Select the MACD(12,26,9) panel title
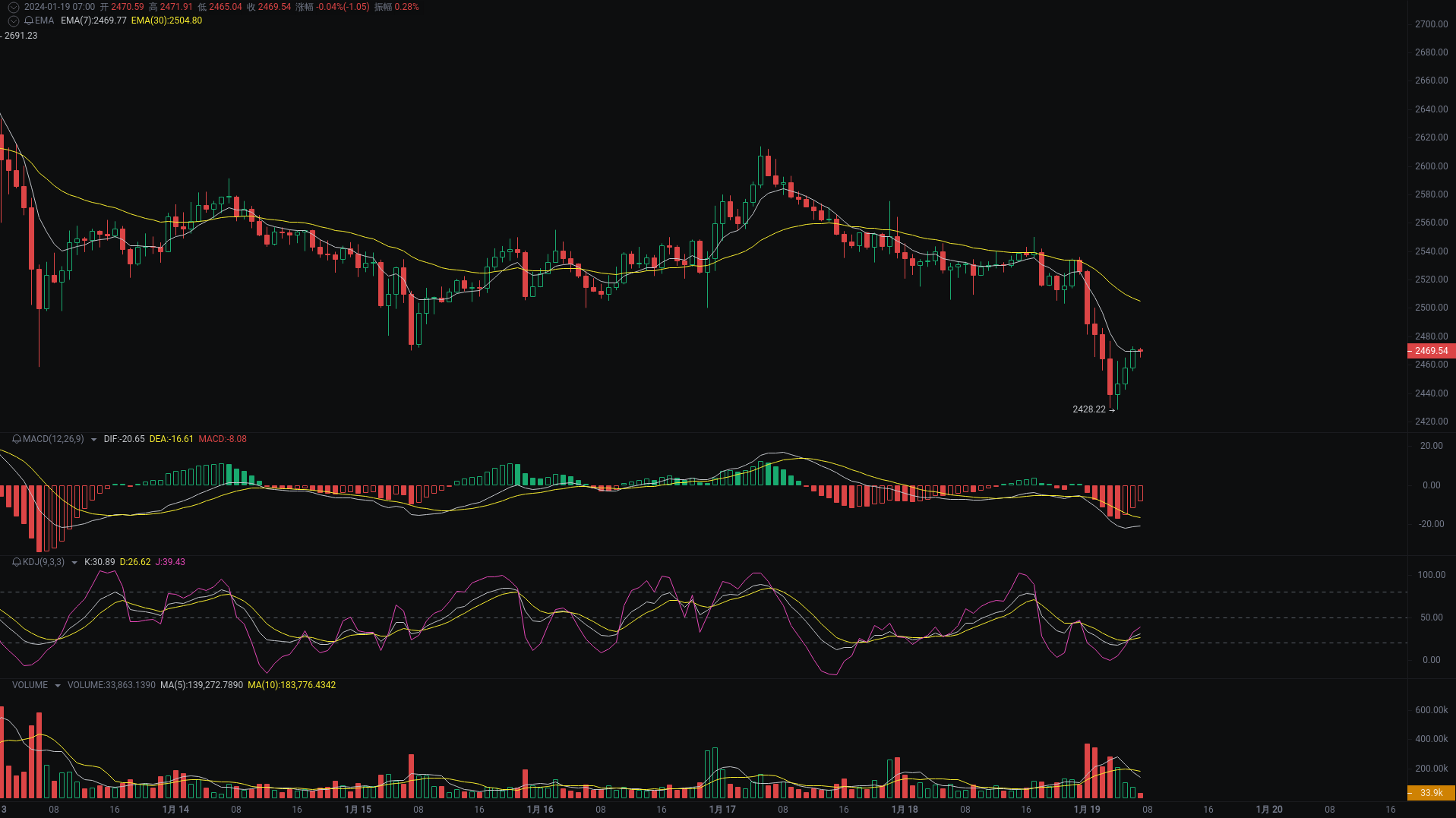This screenshot has width=1456, height=818. click(52, 439)
